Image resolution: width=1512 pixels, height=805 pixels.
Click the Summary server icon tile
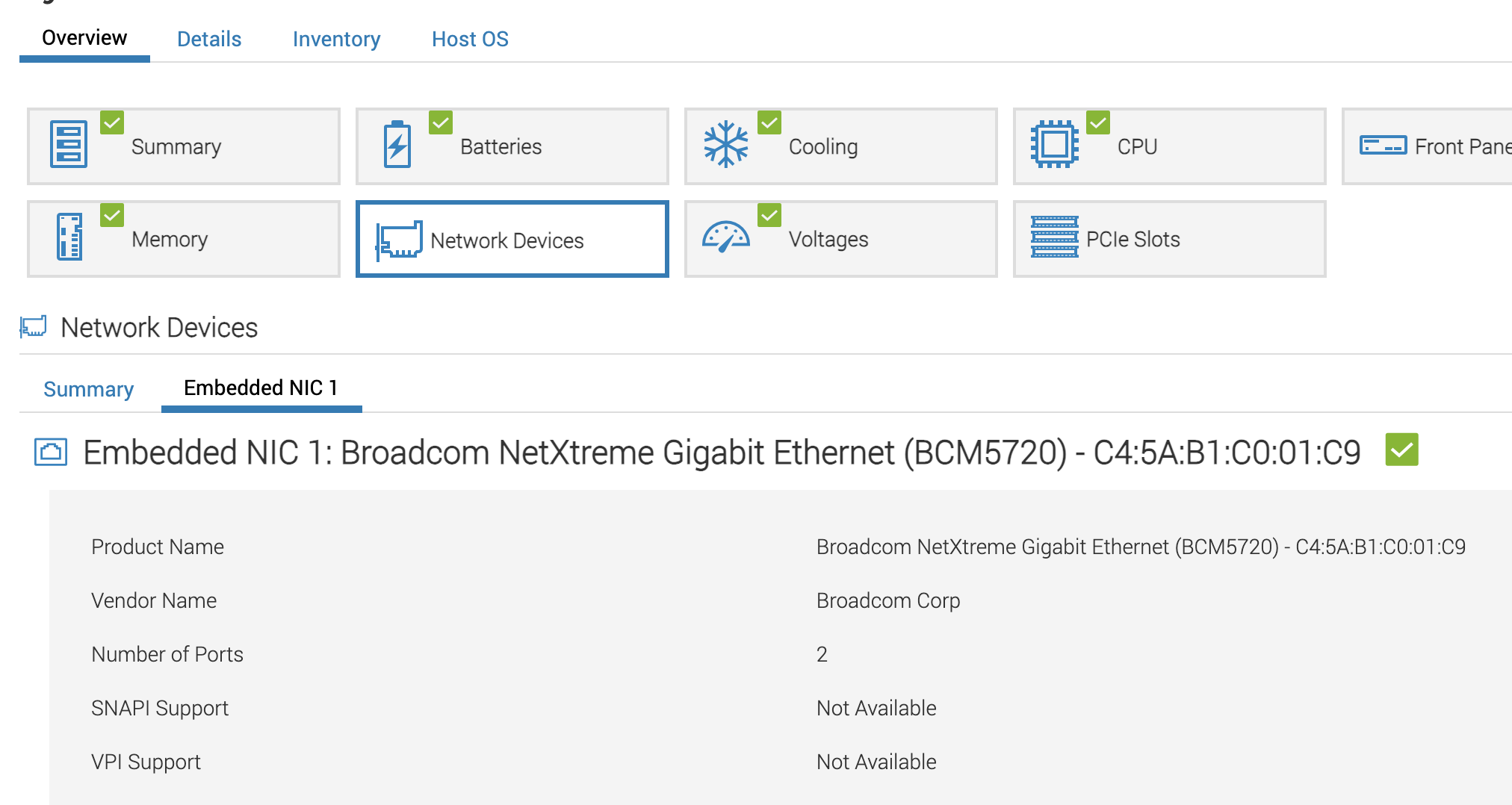69,144
